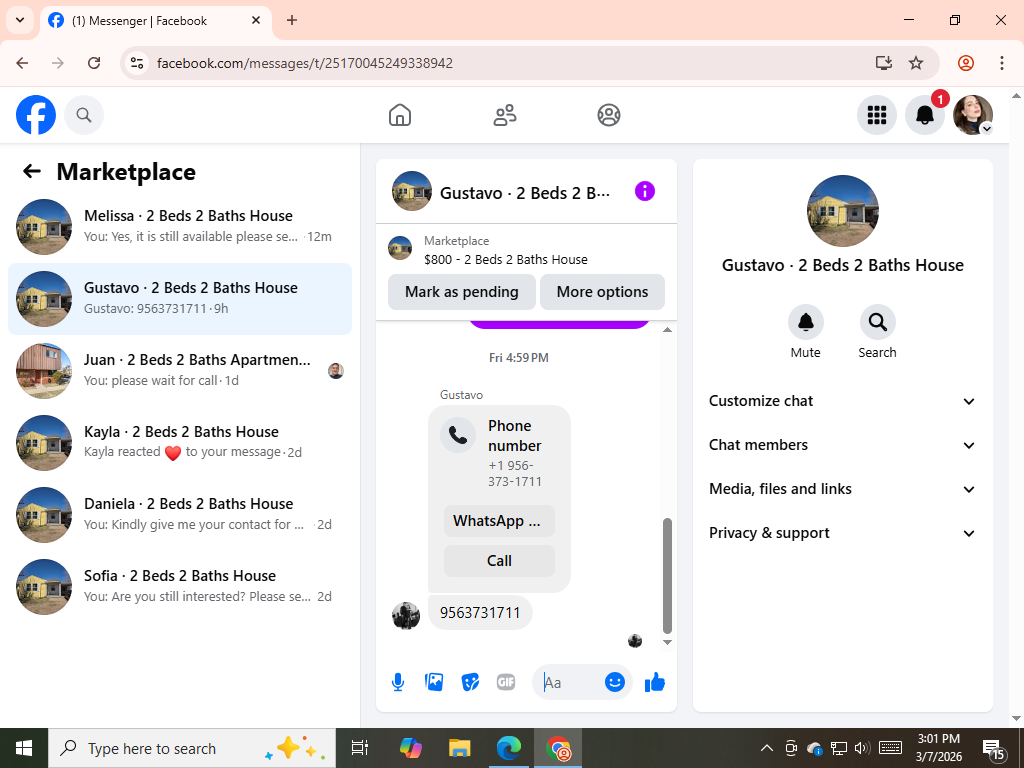Open taskbar volume speaker icon
Viewport: 1024px width, 768px height.
tap(862, 748)
